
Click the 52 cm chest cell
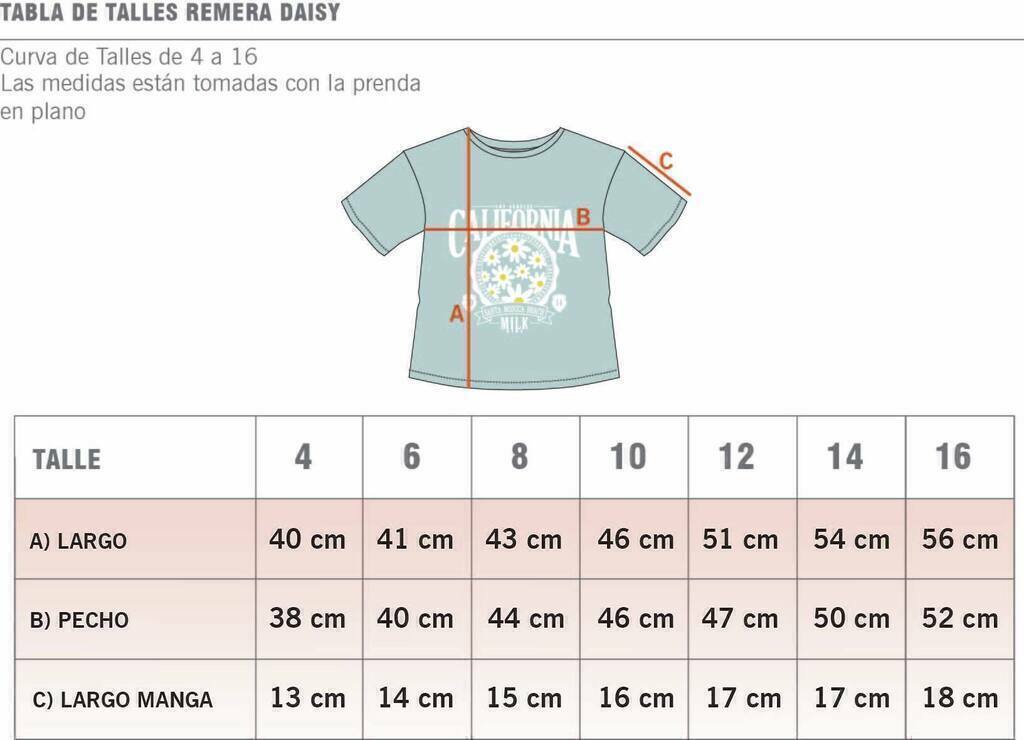point(960,619)
